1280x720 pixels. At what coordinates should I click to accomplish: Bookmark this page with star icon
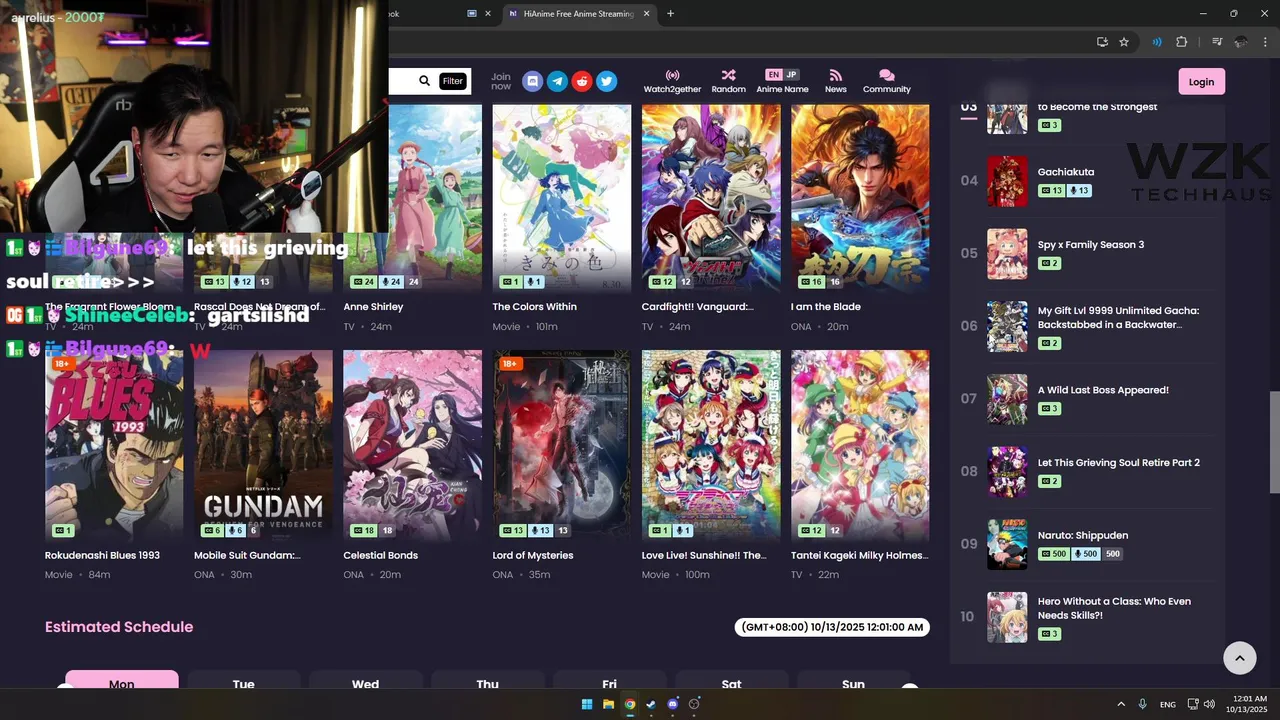1124,42
